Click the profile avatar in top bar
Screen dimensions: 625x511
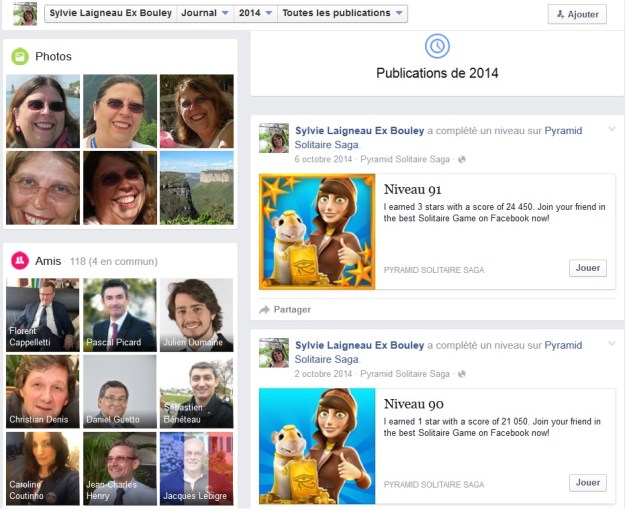(x=25, y=14)
